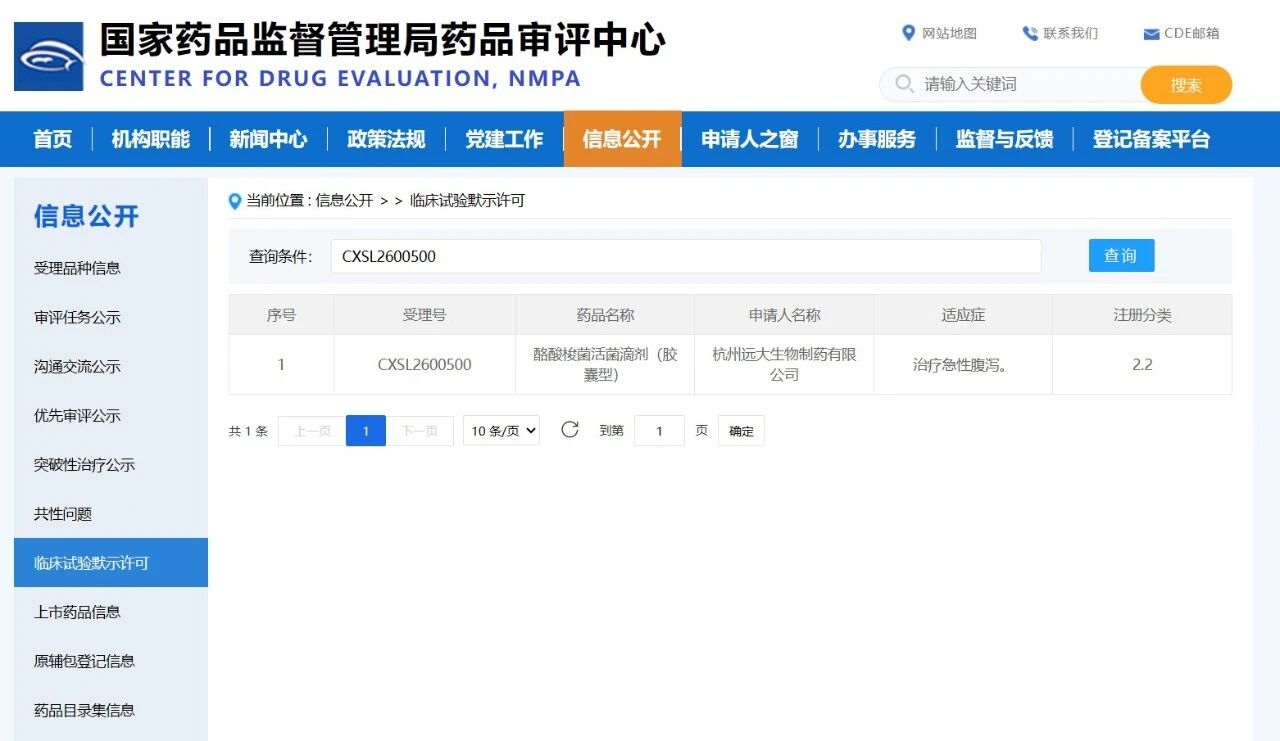
Task: Select page 1 in pagination
Action: click(366, 431)
